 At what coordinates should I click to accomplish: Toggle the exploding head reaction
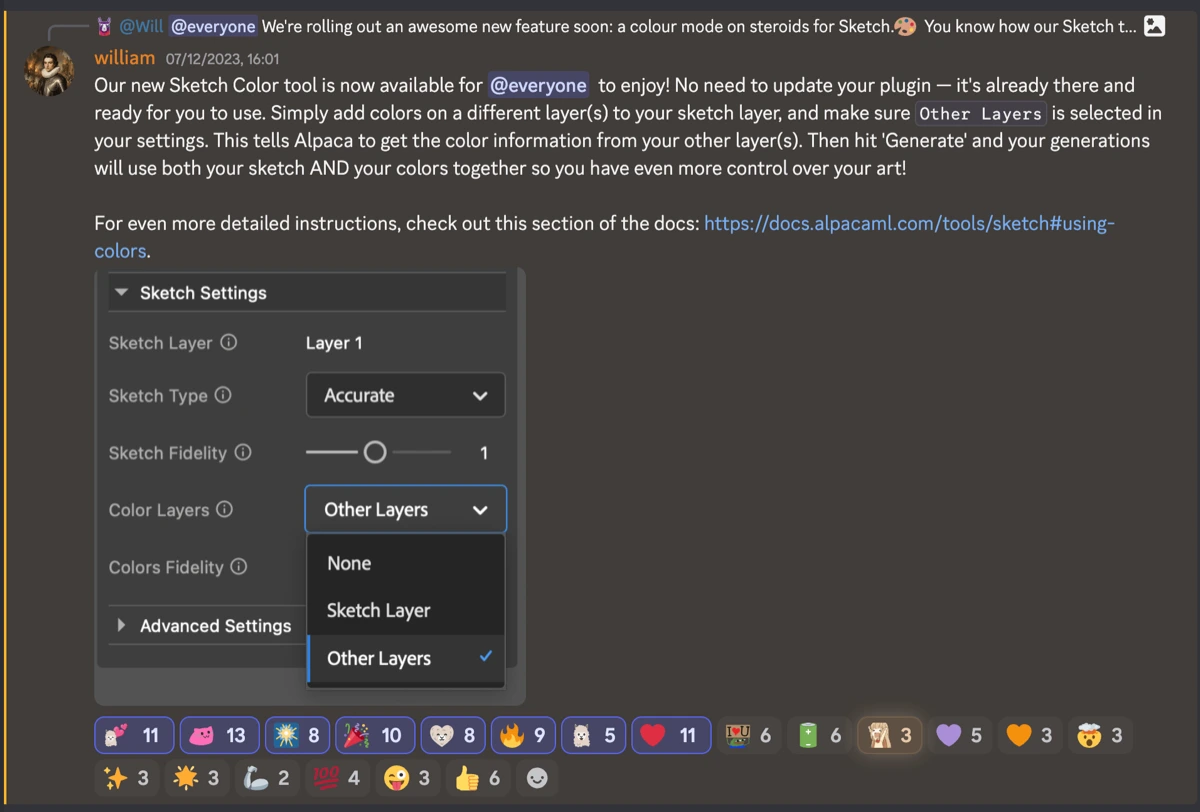tap(1100, 736)
